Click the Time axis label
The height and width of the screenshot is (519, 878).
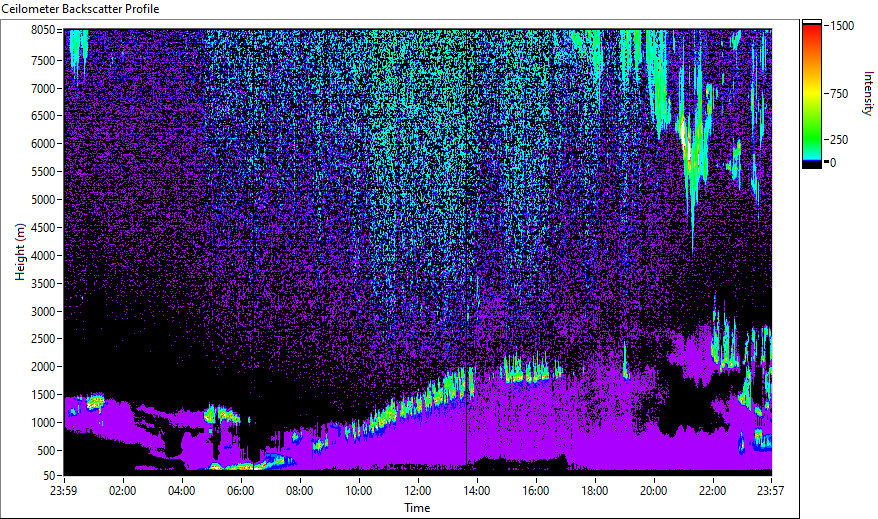tap(417, 508)
